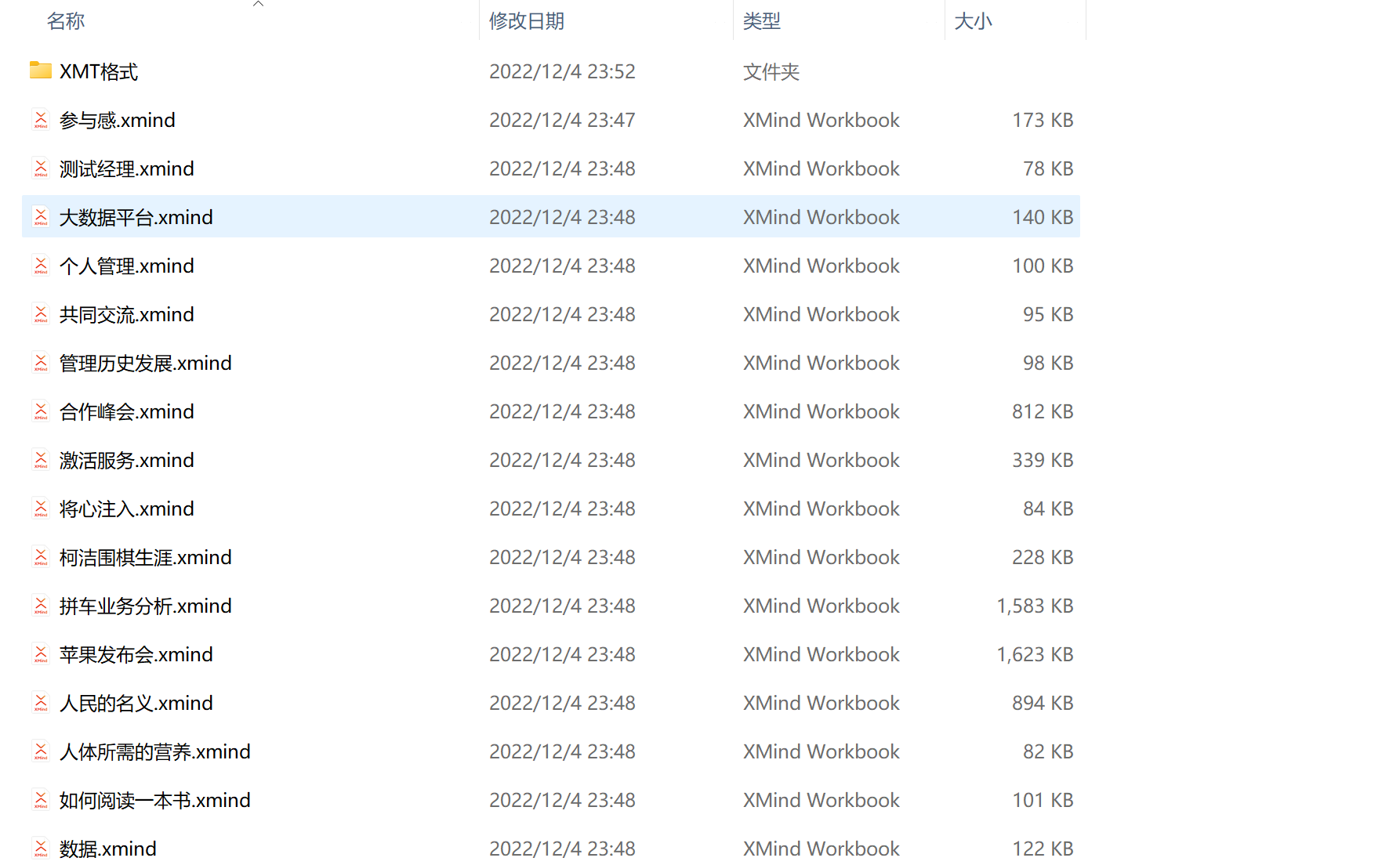Select the file name 管理历史发展.xmind

coord(146,363)
